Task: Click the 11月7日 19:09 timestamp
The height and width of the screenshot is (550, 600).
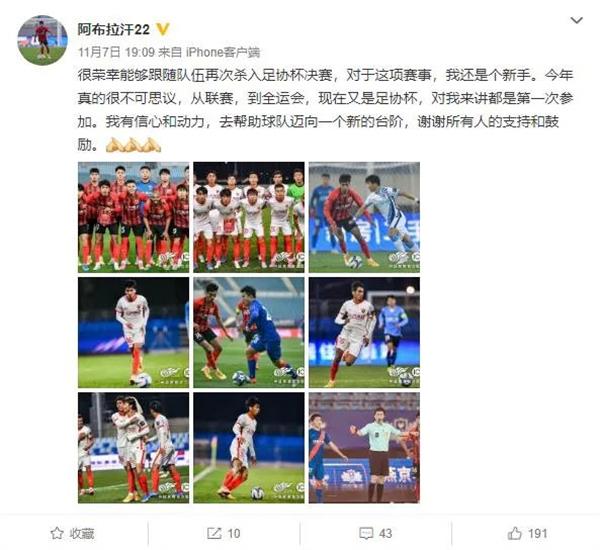Action: pyautogui.click(x=116, y=52)
